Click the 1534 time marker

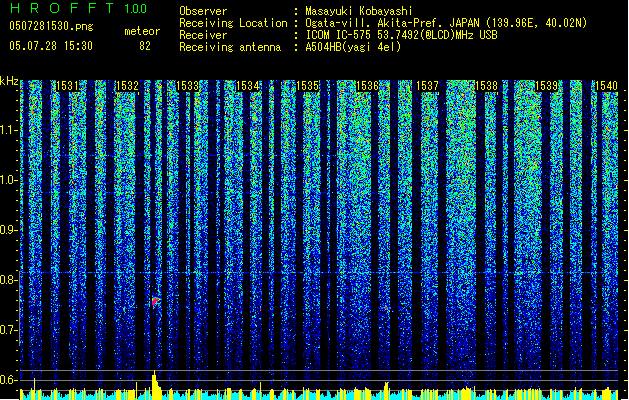tap(248, 86)
